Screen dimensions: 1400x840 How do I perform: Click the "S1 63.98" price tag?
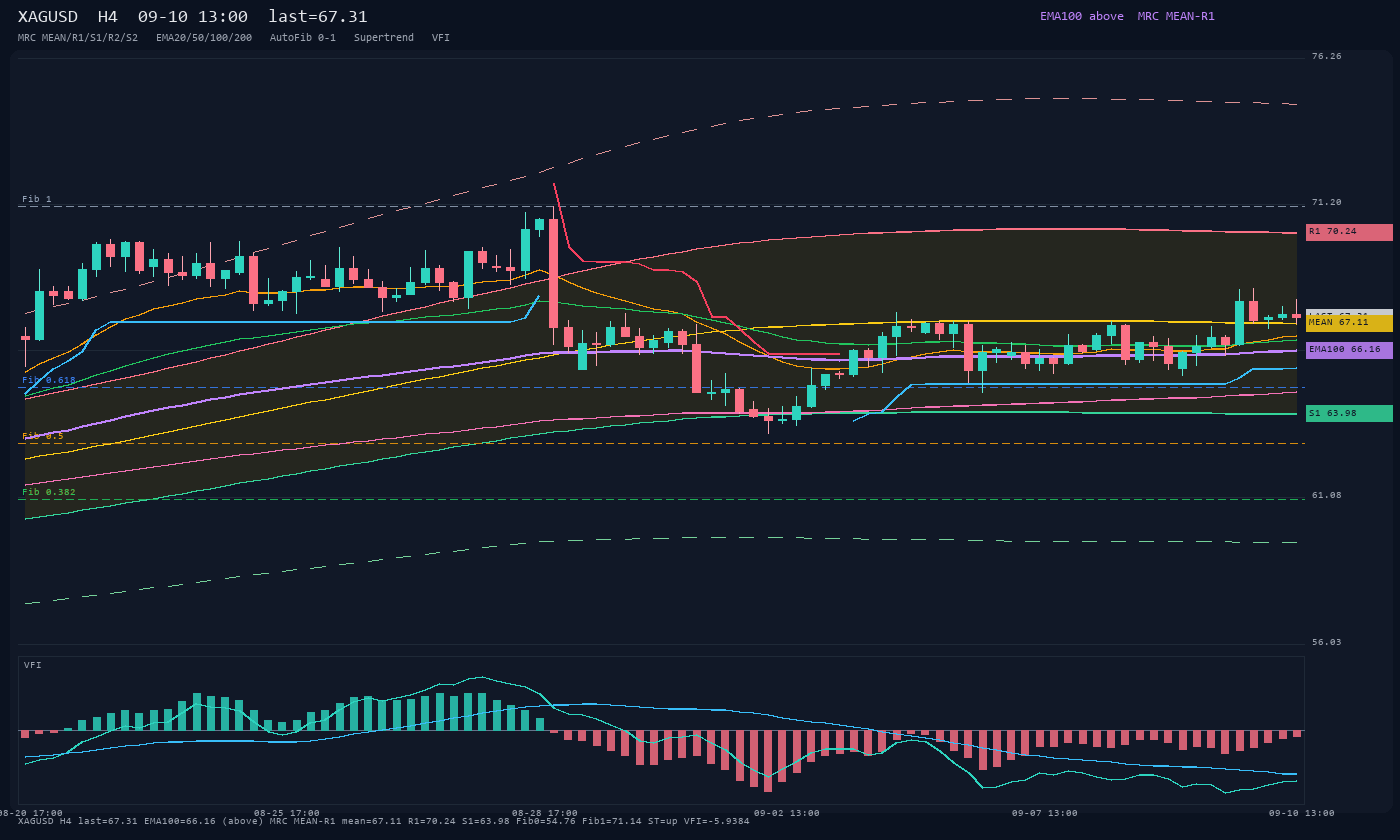tap(1349, 413)
